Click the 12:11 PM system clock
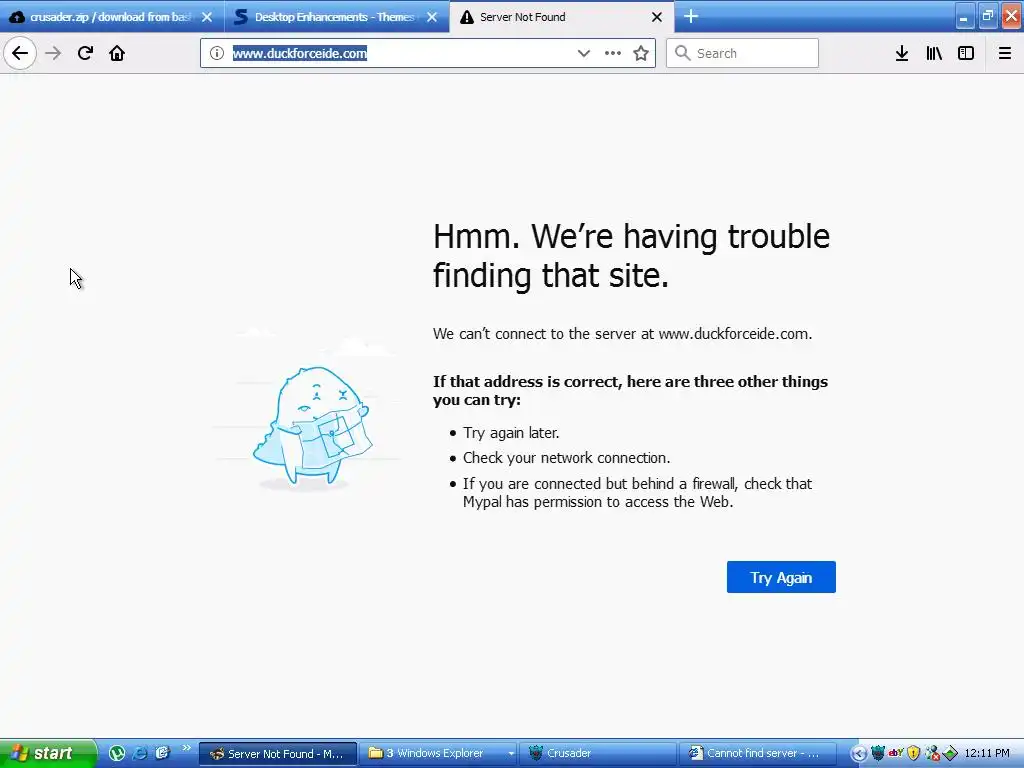This screenshot has width=1024, height=768. point(987,754)
